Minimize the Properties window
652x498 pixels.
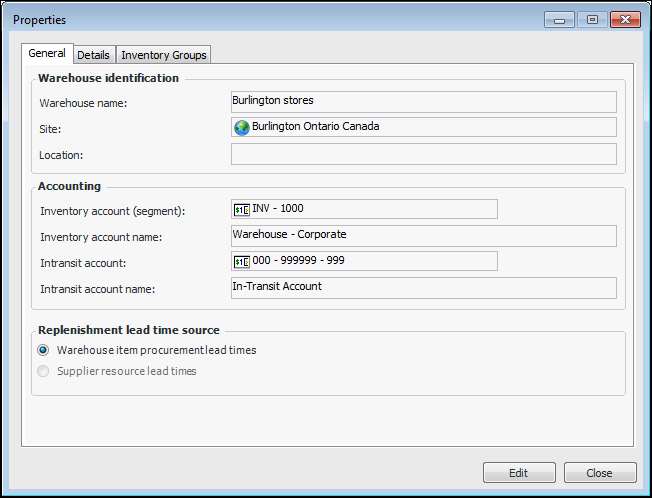point(558,19)
